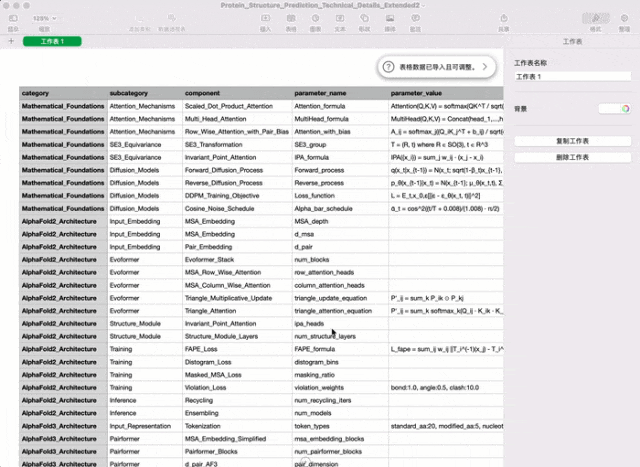Select cell Scaled_Dot_Product_Attention
Image resolution: width=640 pixels, height=467 pixels.
point(237,106)
